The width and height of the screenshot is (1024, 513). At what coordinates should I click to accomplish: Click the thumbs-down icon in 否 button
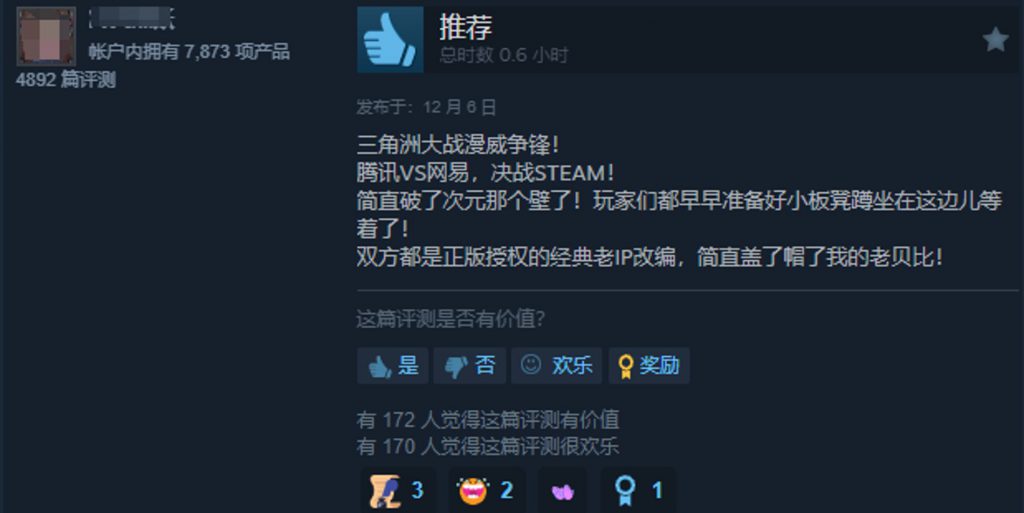[456, 367]
